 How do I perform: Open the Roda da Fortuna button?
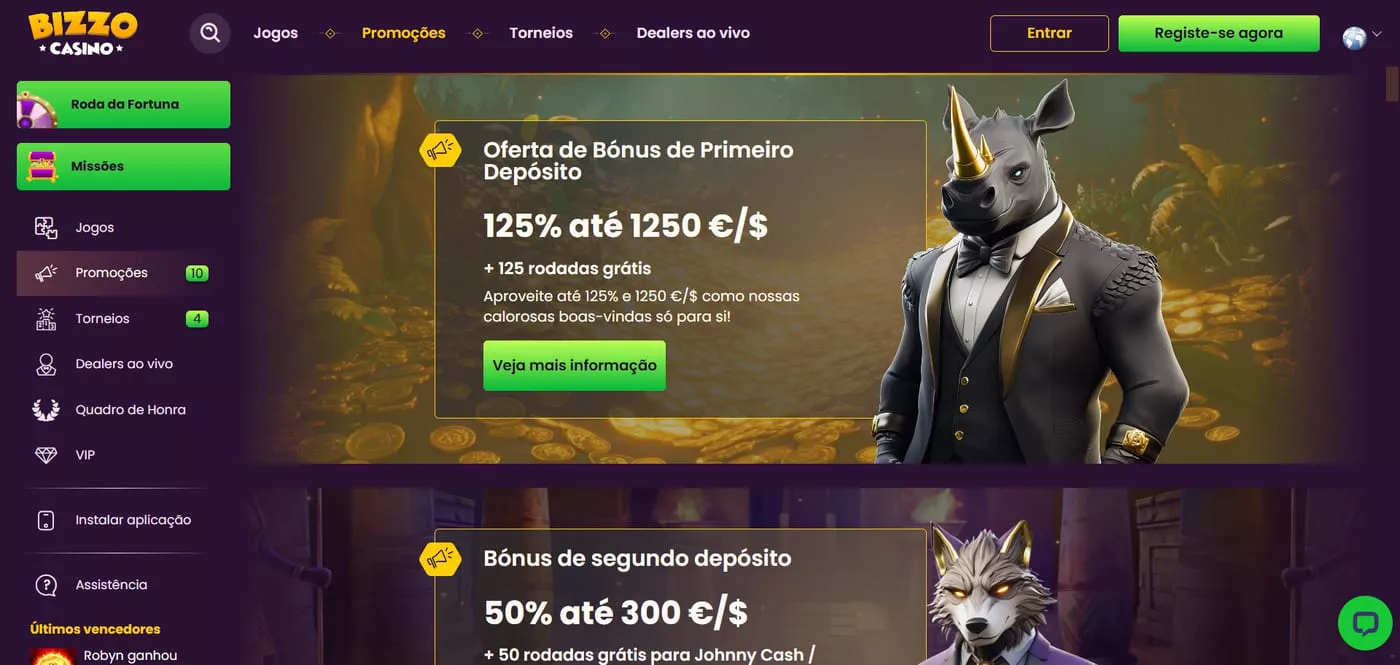pos(123,105)
